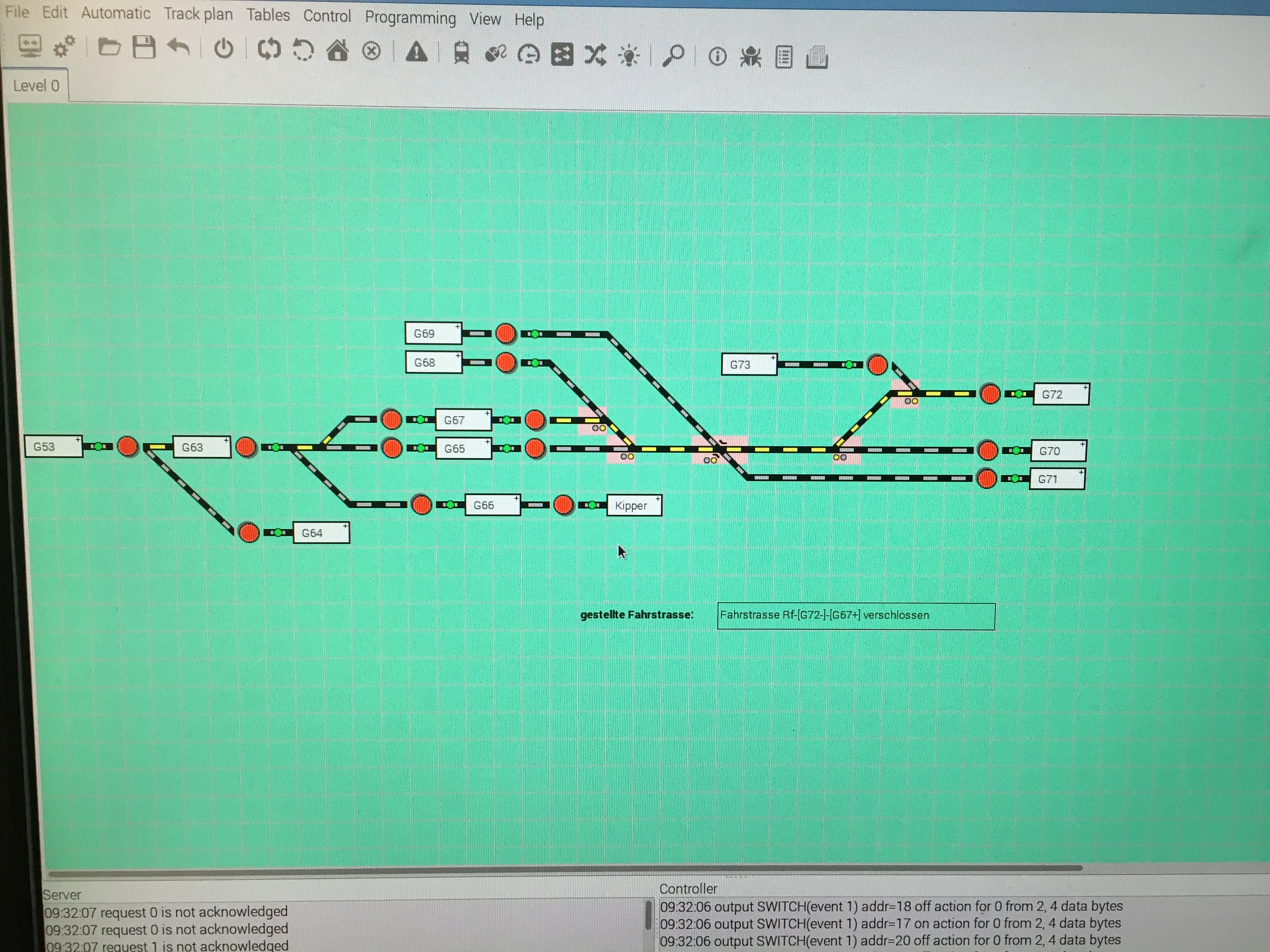Screen dimensions: 1270x952
Task: Toggle red signal between G53 and G63
Action: (x=128, y=446)
